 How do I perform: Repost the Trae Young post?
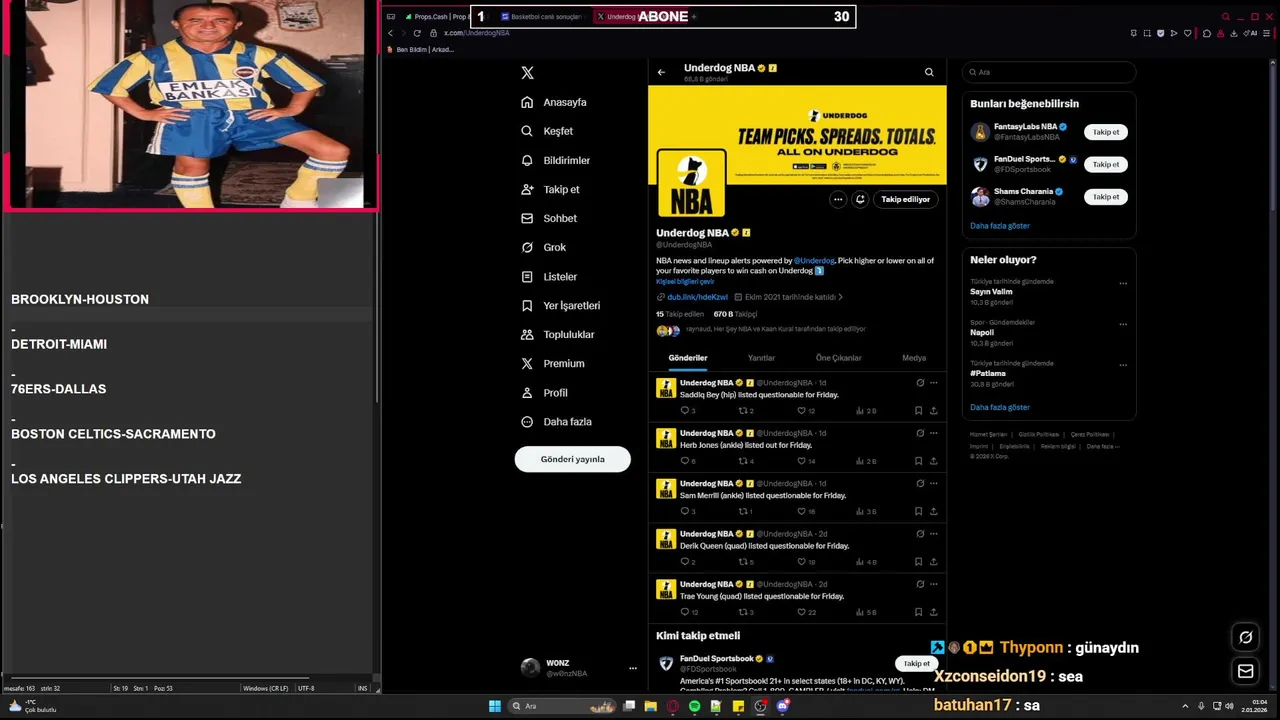click(744, 611)
